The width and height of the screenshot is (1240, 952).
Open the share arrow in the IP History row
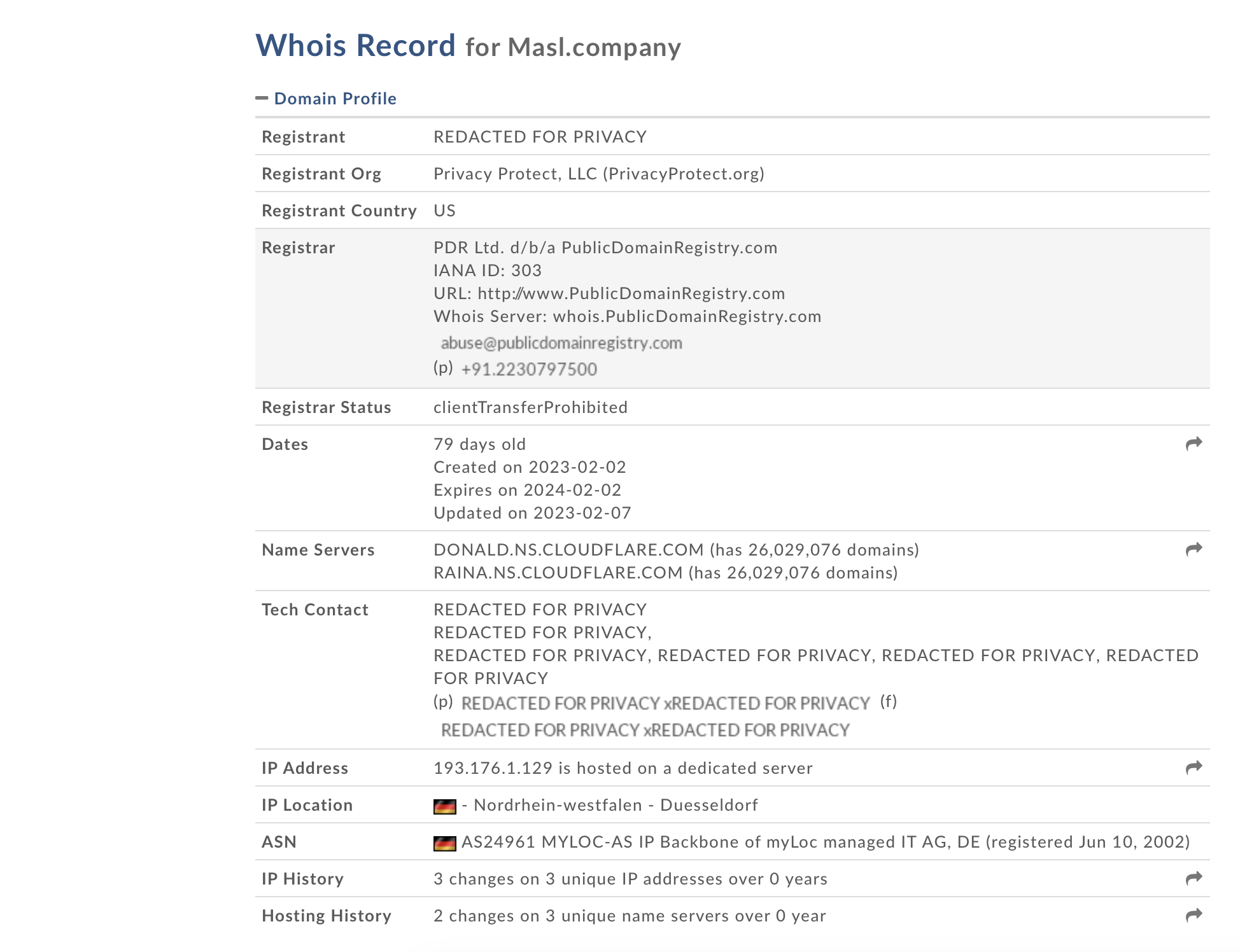1194,878
